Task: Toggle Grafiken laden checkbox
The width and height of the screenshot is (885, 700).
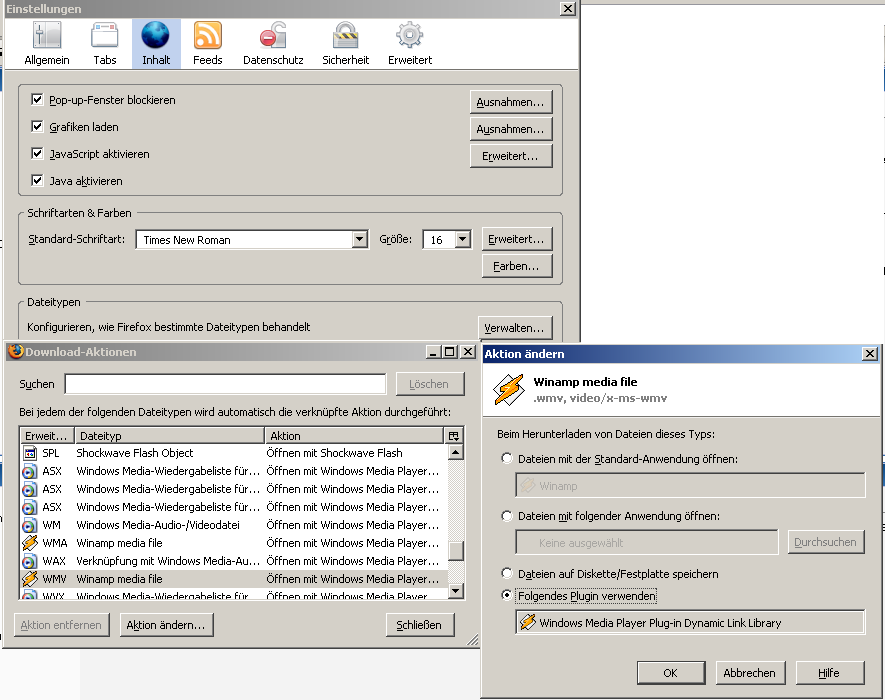Action: pos(37,126)
